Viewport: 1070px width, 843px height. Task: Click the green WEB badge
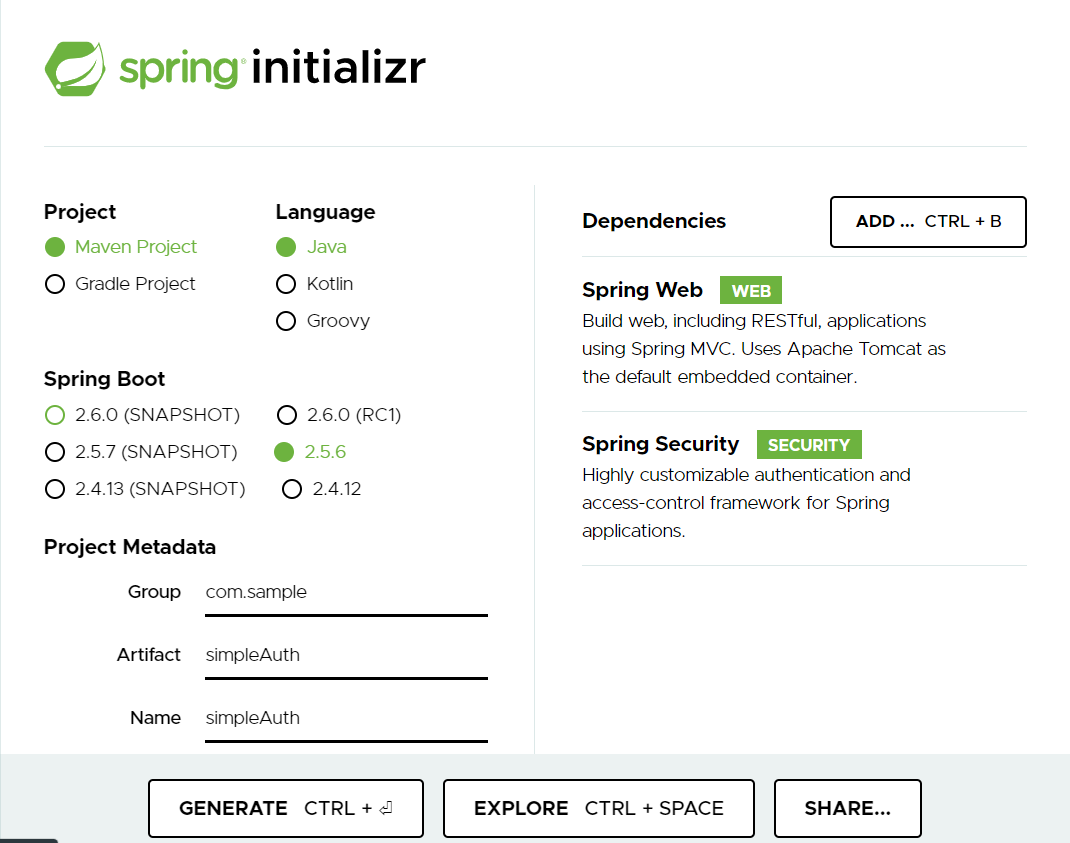[x=750, y=290]
